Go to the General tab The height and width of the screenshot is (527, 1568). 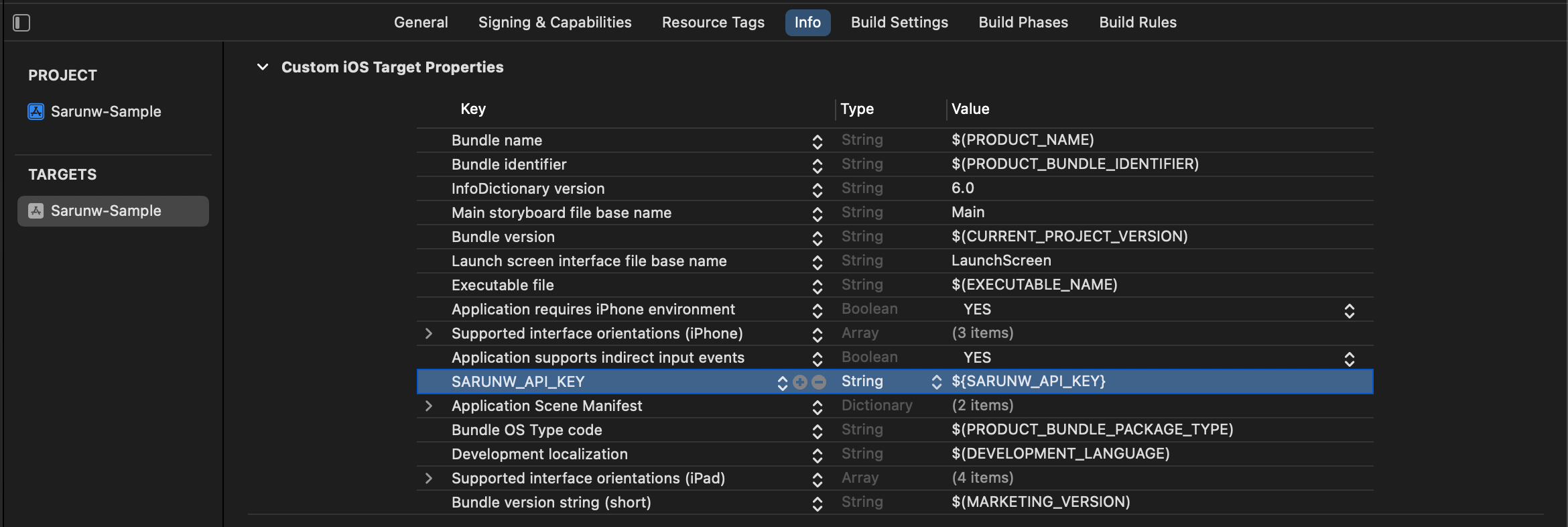[421, 22]
